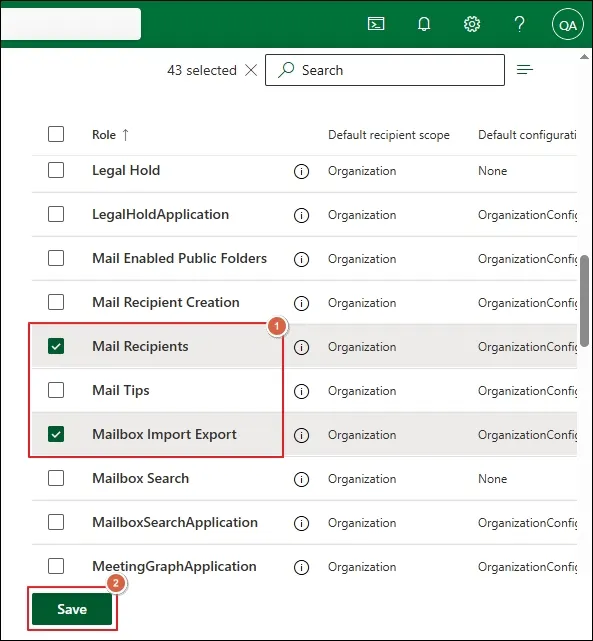Check Mail Recipient Creation checkbox

pyautogui.click(x=56, y=302)
